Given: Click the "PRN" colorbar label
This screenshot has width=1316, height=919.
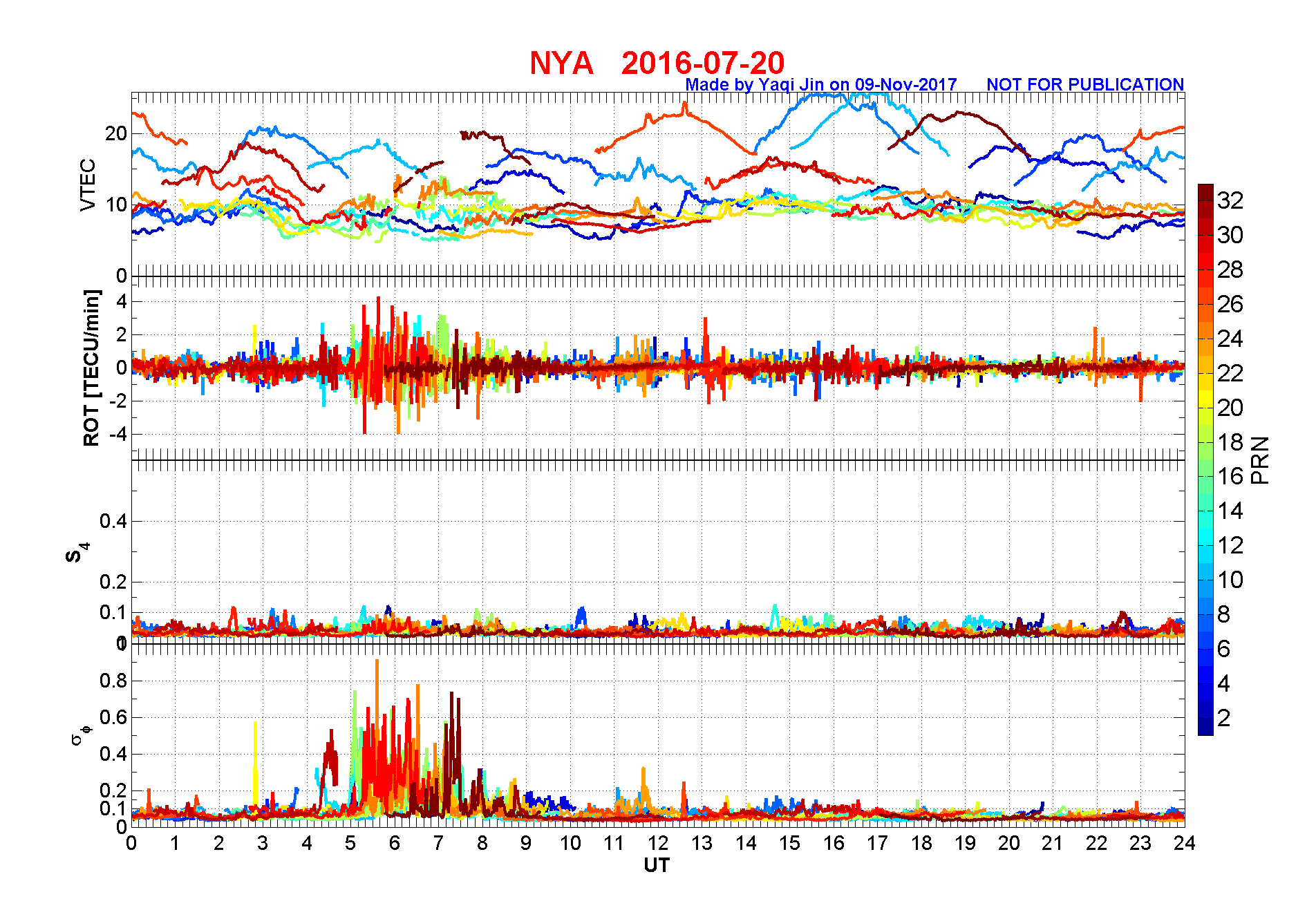Looking at the screenshot, I should coord(1260,459).
